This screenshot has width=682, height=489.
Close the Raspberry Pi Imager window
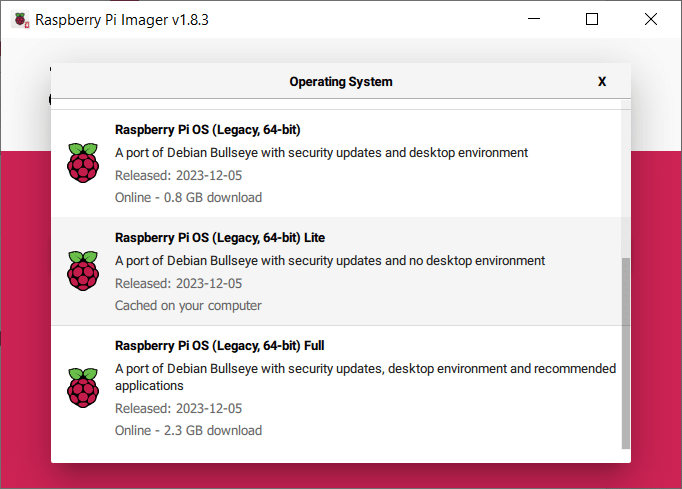[651, 19]
